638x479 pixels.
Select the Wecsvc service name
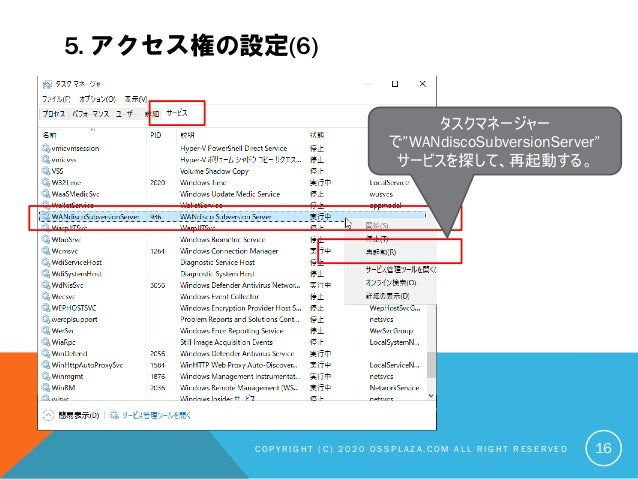63,296
